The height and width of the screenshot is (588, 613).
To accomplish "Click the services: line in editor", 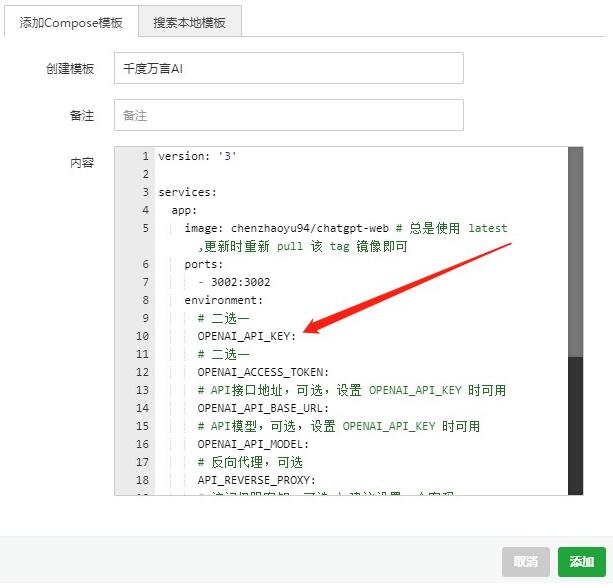I will (x=187, y=192).
